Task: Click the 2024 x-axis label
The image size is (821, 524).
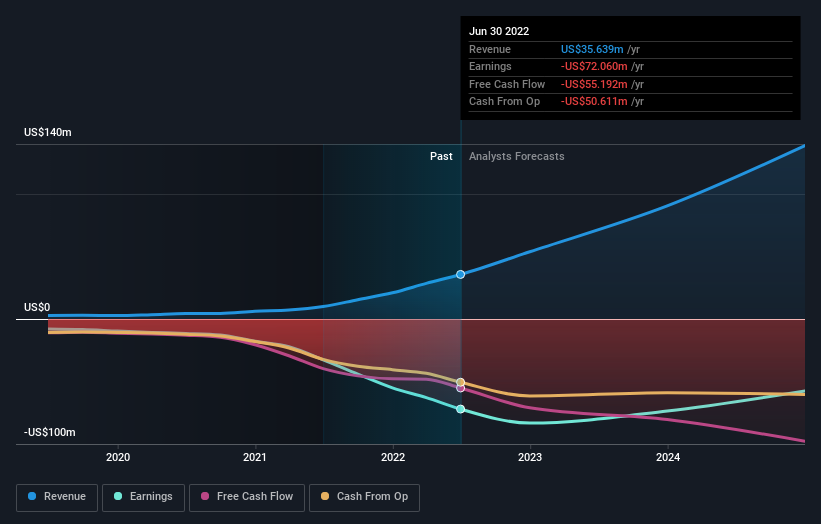Action: [668, 457]
